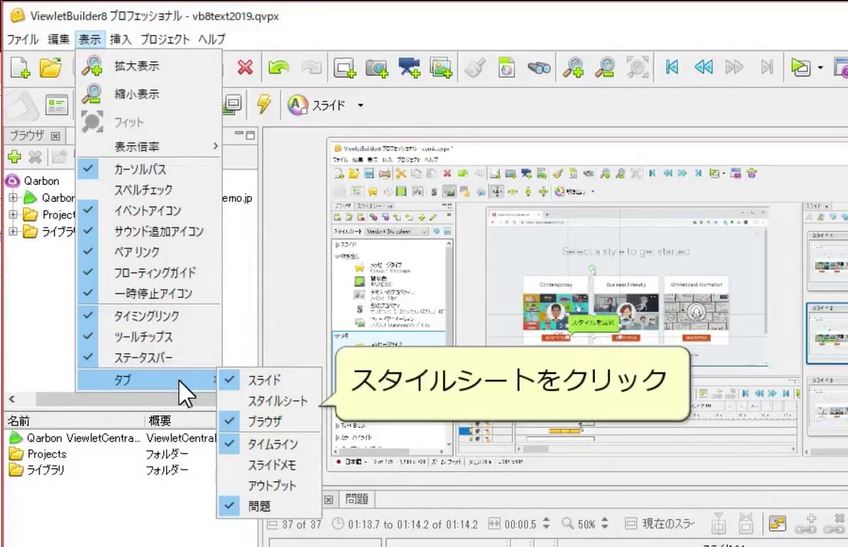Toggle ペア リンク option
Image resolution: width=848 pixels, height=547 pixels.
coord(149,252)
